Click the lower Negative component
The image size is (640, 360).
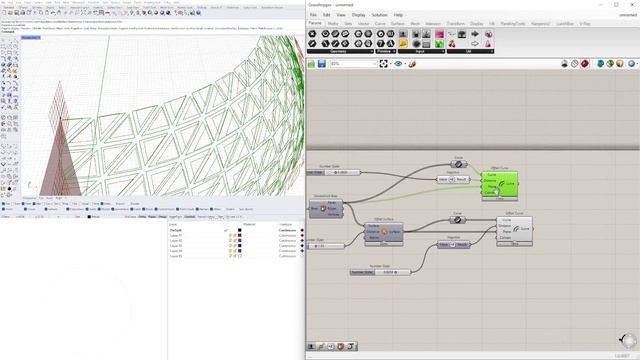(453, 244)
